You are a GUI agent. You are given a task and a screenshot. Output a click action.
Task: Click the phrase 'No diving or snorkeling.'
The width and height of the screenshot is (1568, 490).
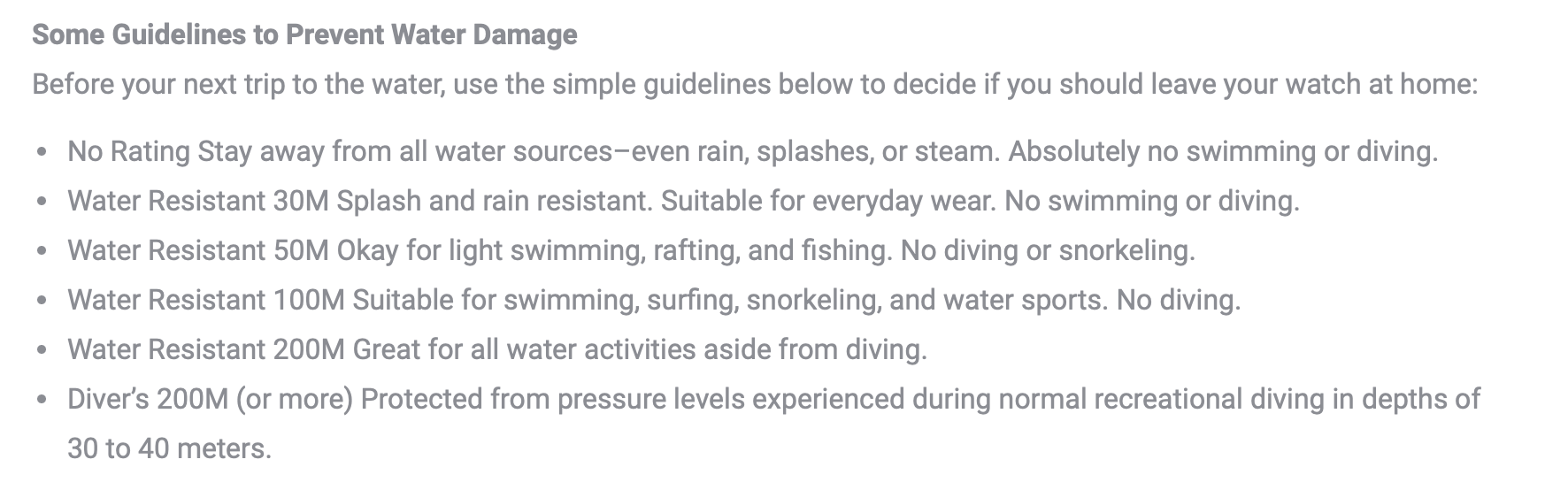point(1048,251)
